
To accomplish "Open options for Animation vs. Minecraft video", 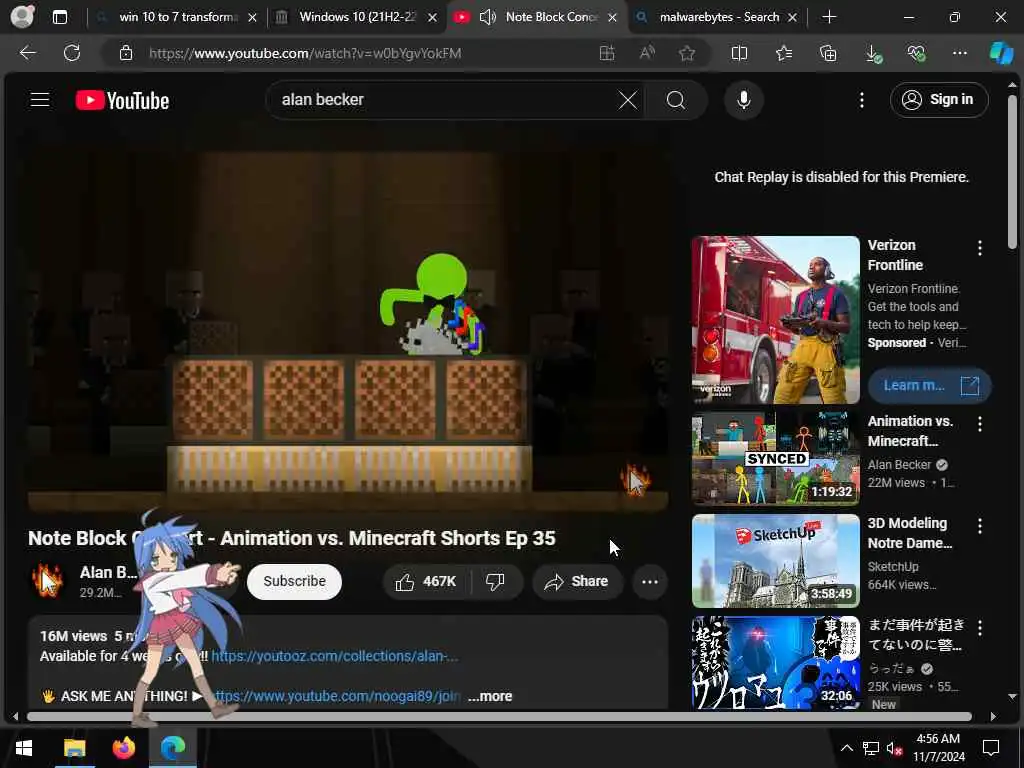I will [x=980, y=424].
